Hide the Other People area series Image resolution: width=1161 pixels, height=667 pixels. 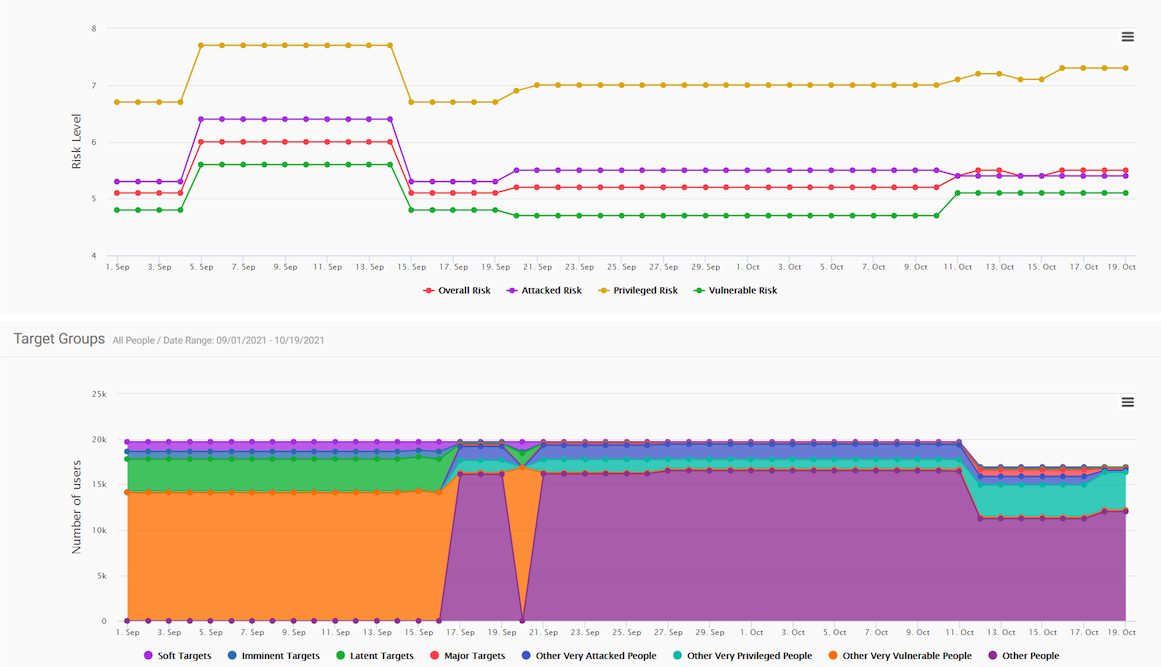pos(1023,656)
